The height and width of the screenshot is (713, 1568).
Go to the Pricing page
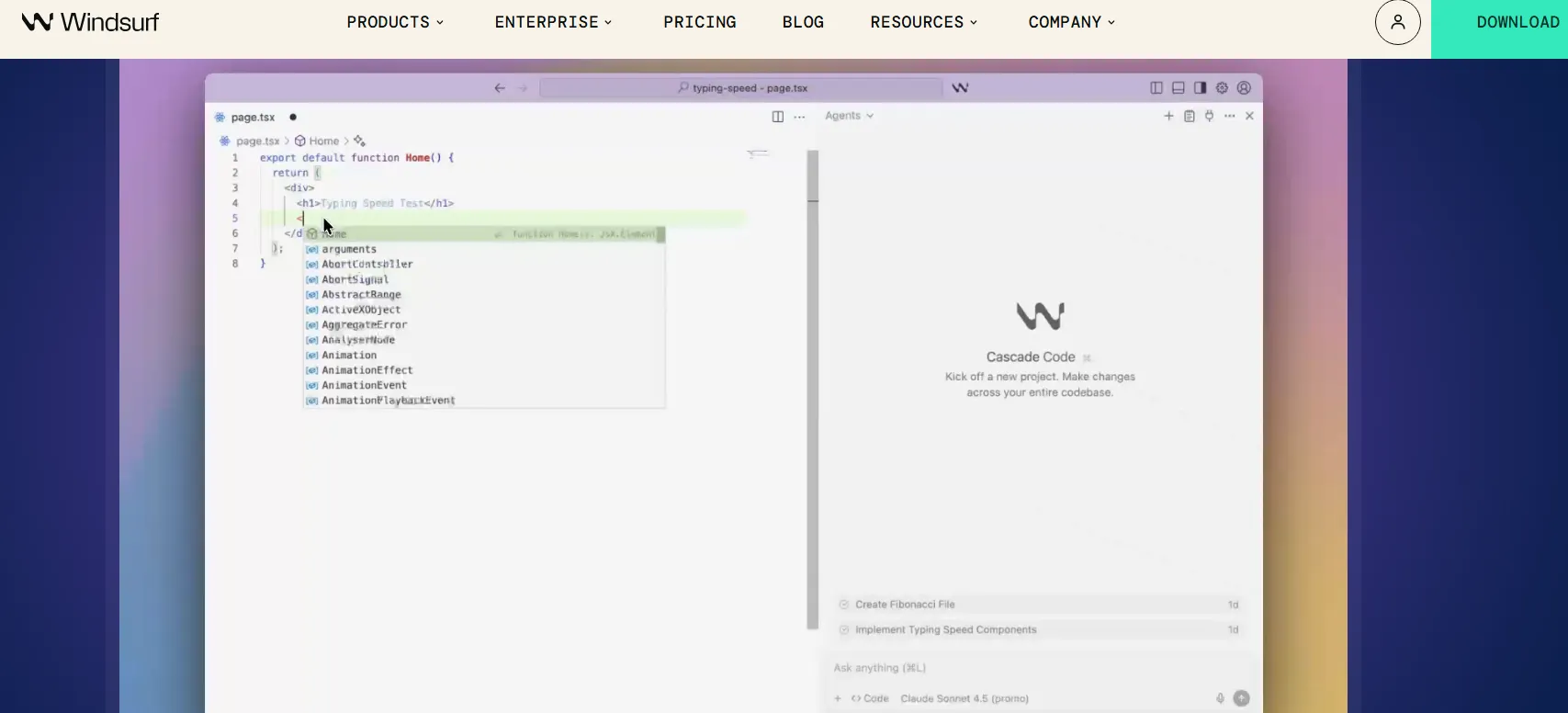(x=700, y=22)
